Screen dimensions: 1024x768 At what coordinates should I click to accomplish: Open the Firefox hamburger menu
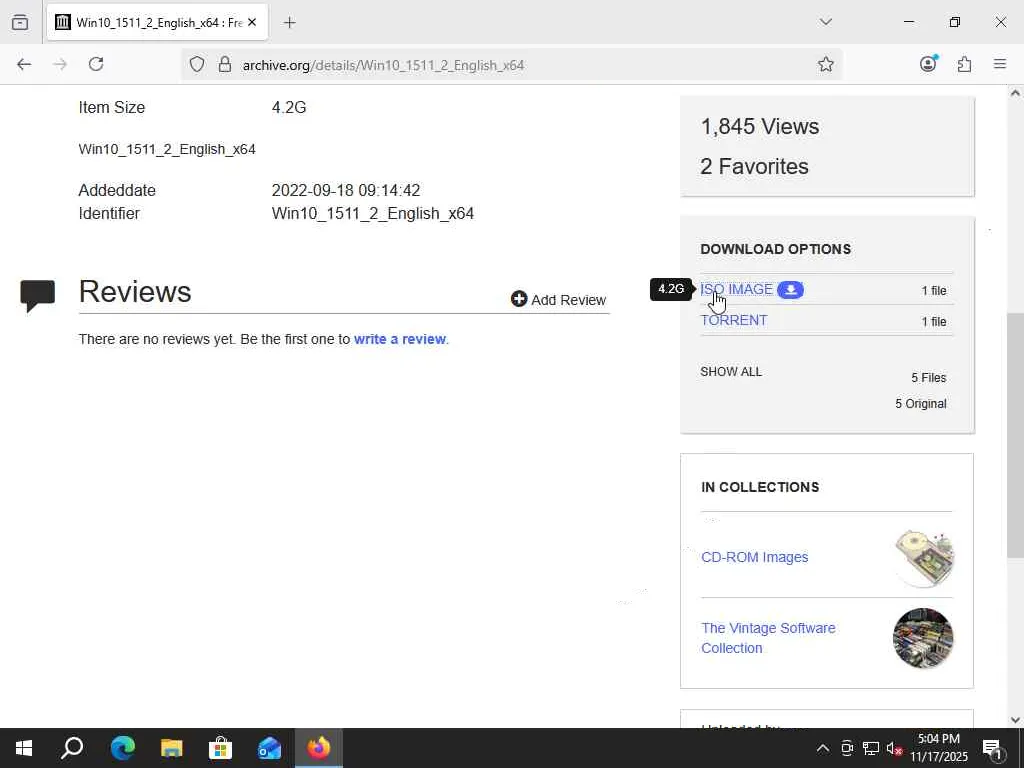tap(1000, 64)
